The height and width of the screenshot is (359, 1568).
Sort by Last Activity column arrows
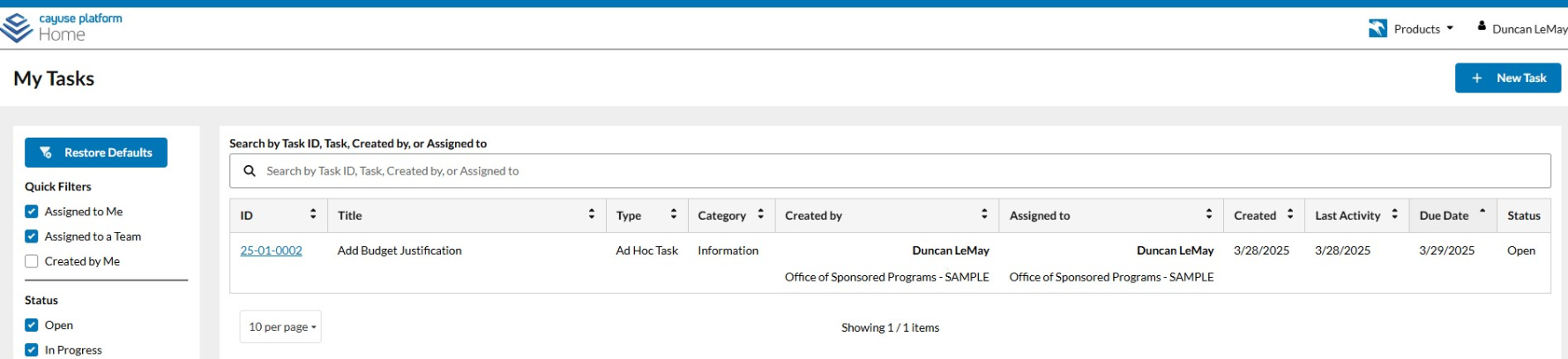(x=1394, y=214)
